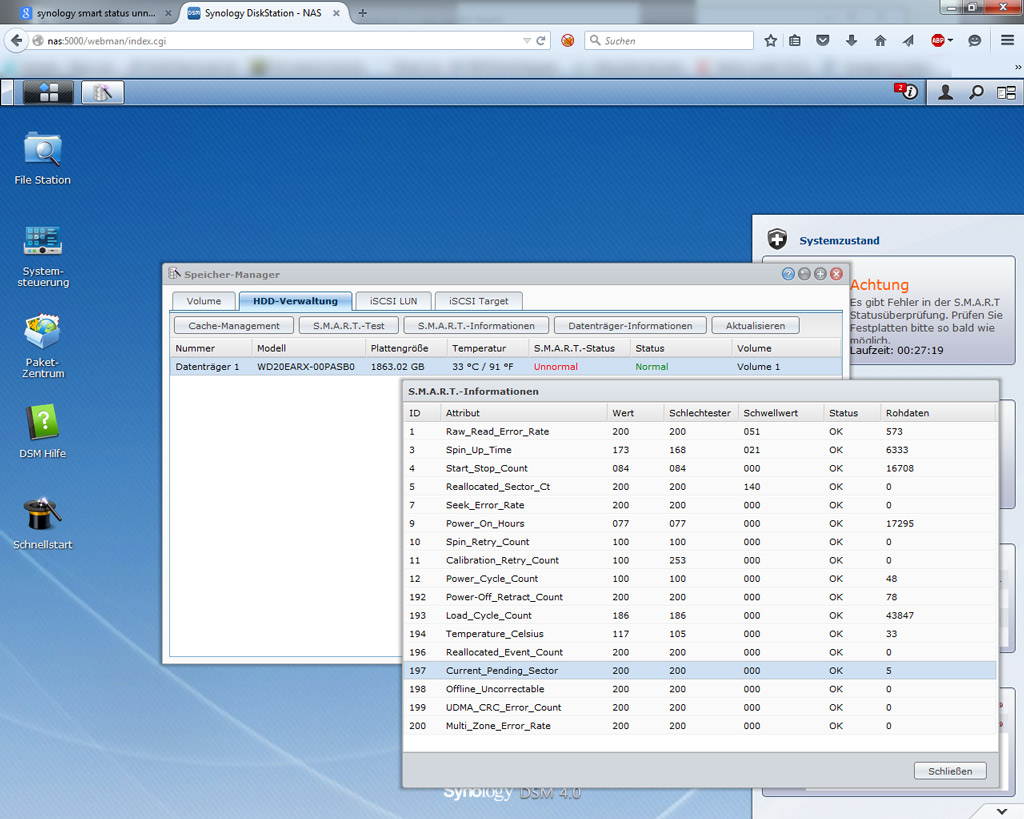Click Achtung warning heading in widget
1024x819 pixels.
coord(879,285)
